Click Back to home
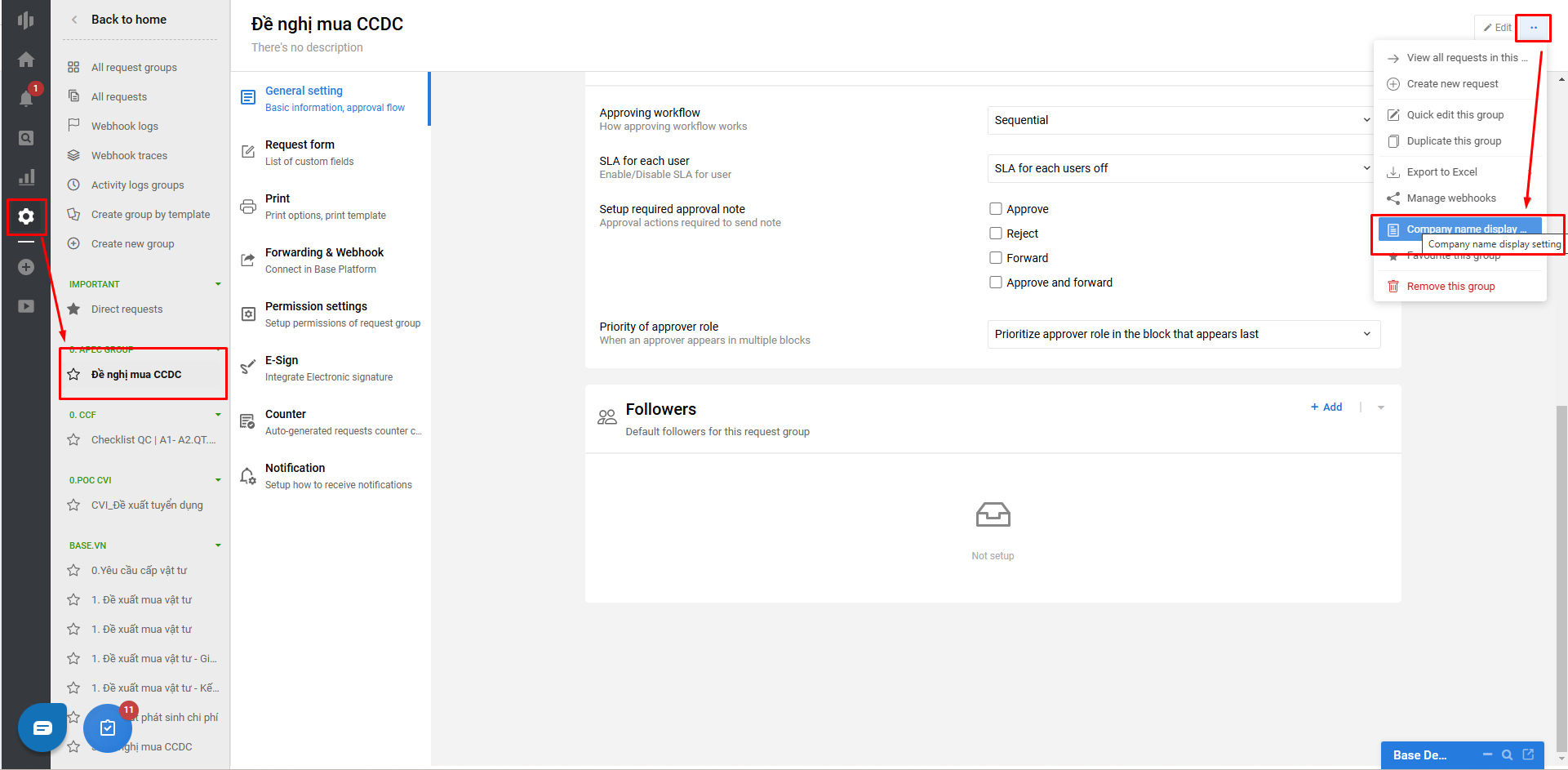Image resolution: width=1568 pixels, height=770 pixels. pos(128,20)
